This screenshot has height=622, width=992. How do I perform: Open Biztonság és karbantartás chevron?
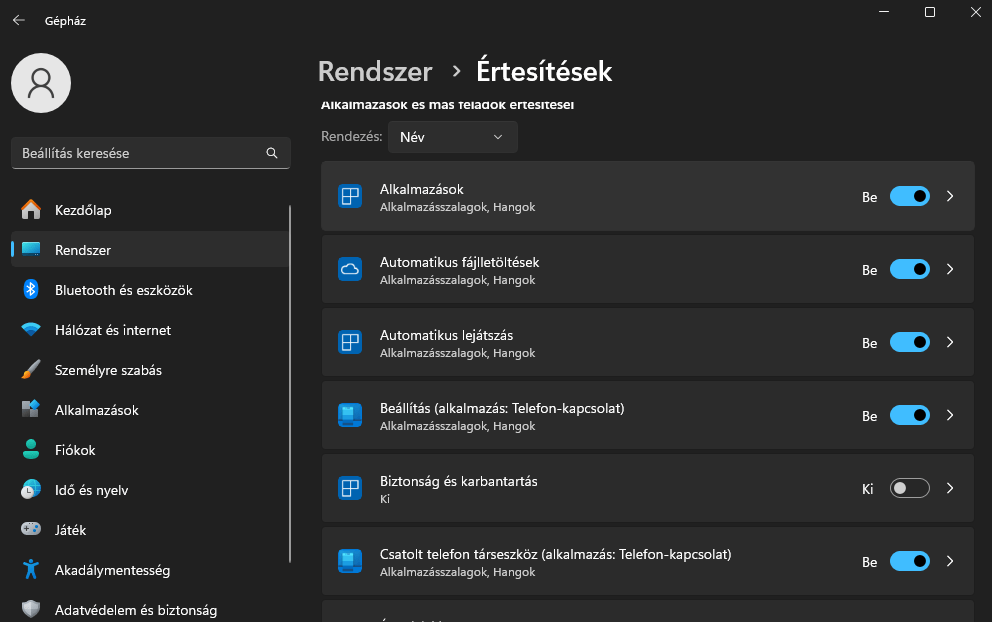pyautogui.click(x=950, y=488)
